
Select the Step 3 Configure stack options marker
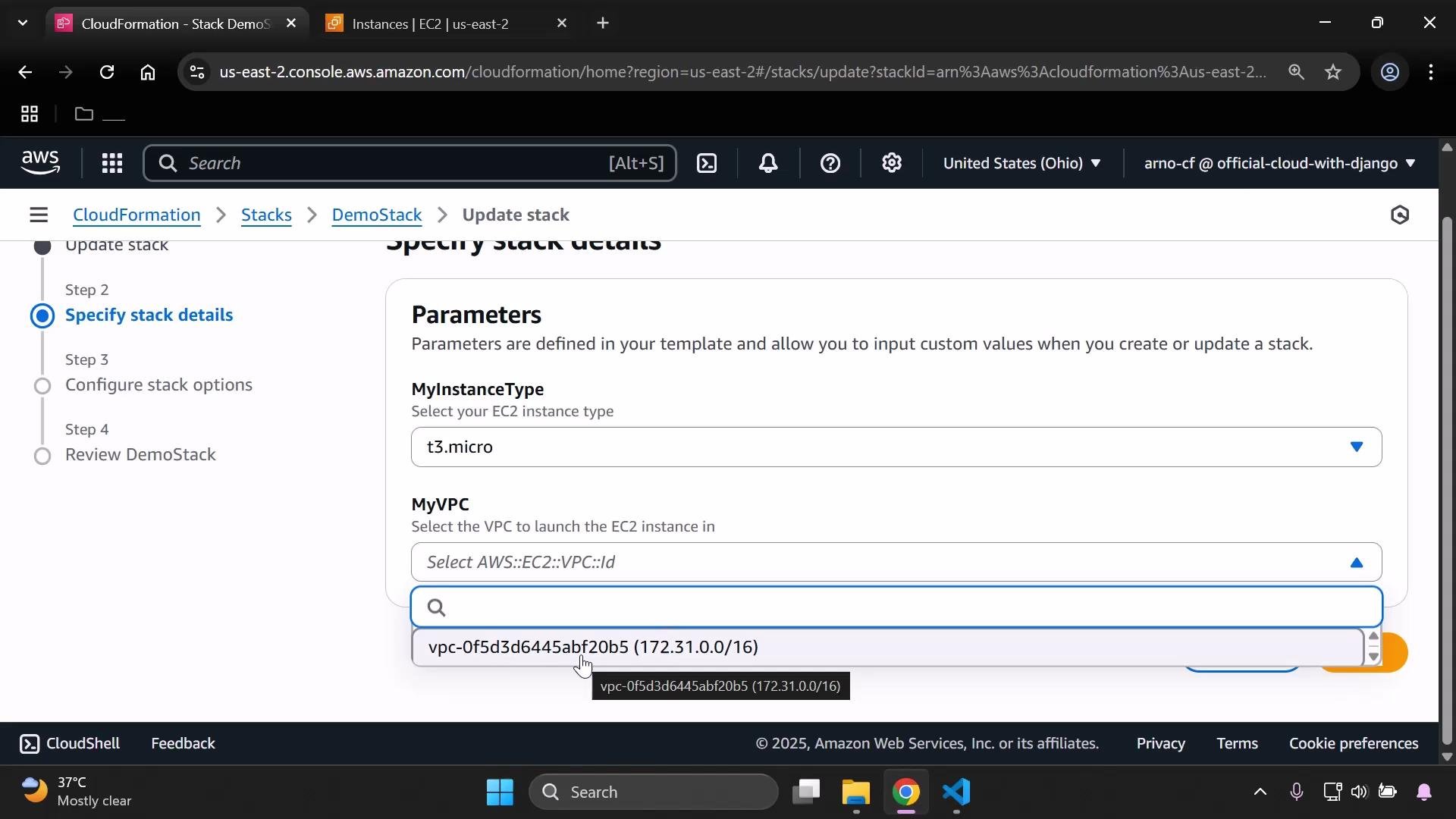coord(42,386)
